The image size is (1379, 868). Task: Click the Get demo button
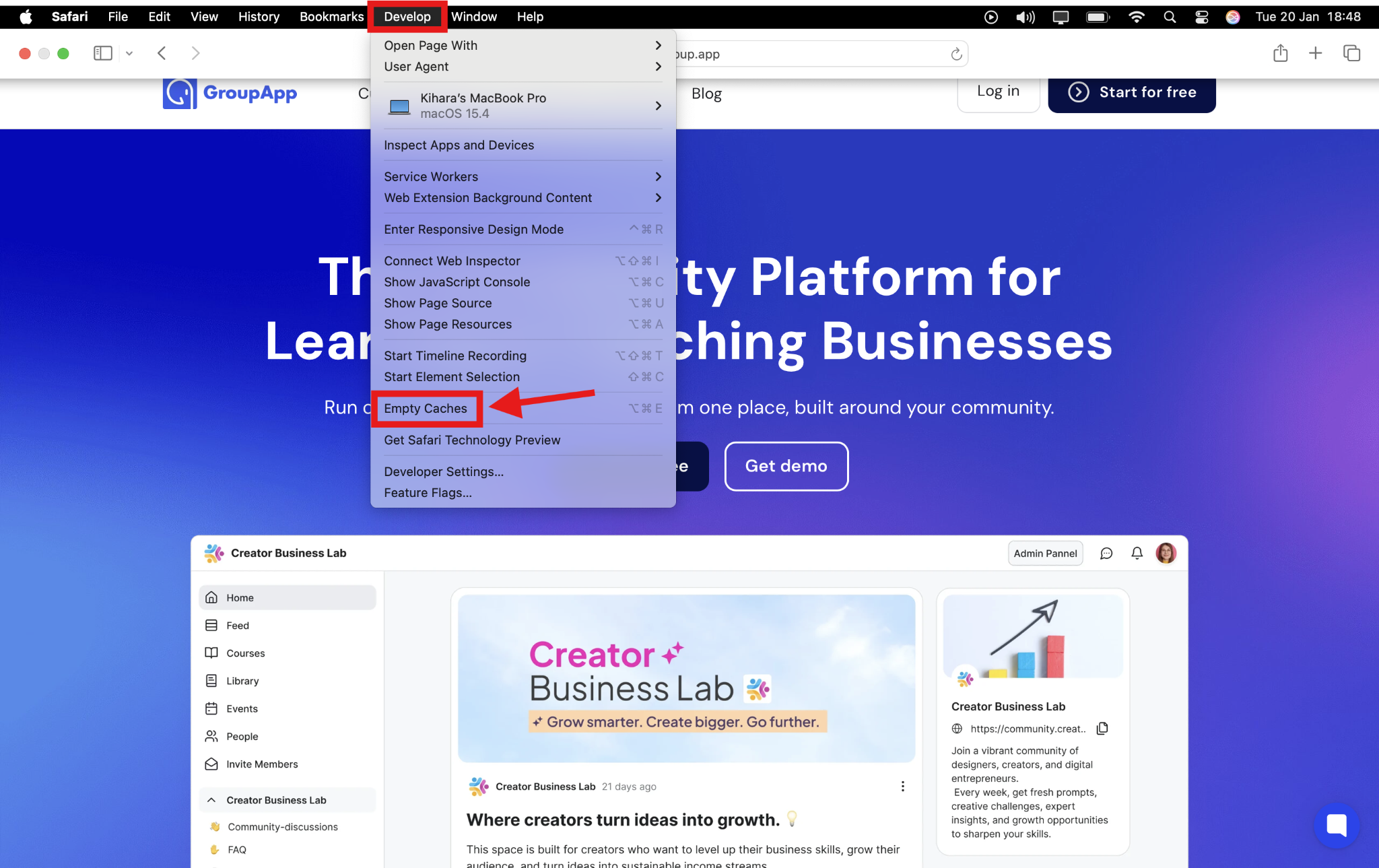click(x=786, y=466)
